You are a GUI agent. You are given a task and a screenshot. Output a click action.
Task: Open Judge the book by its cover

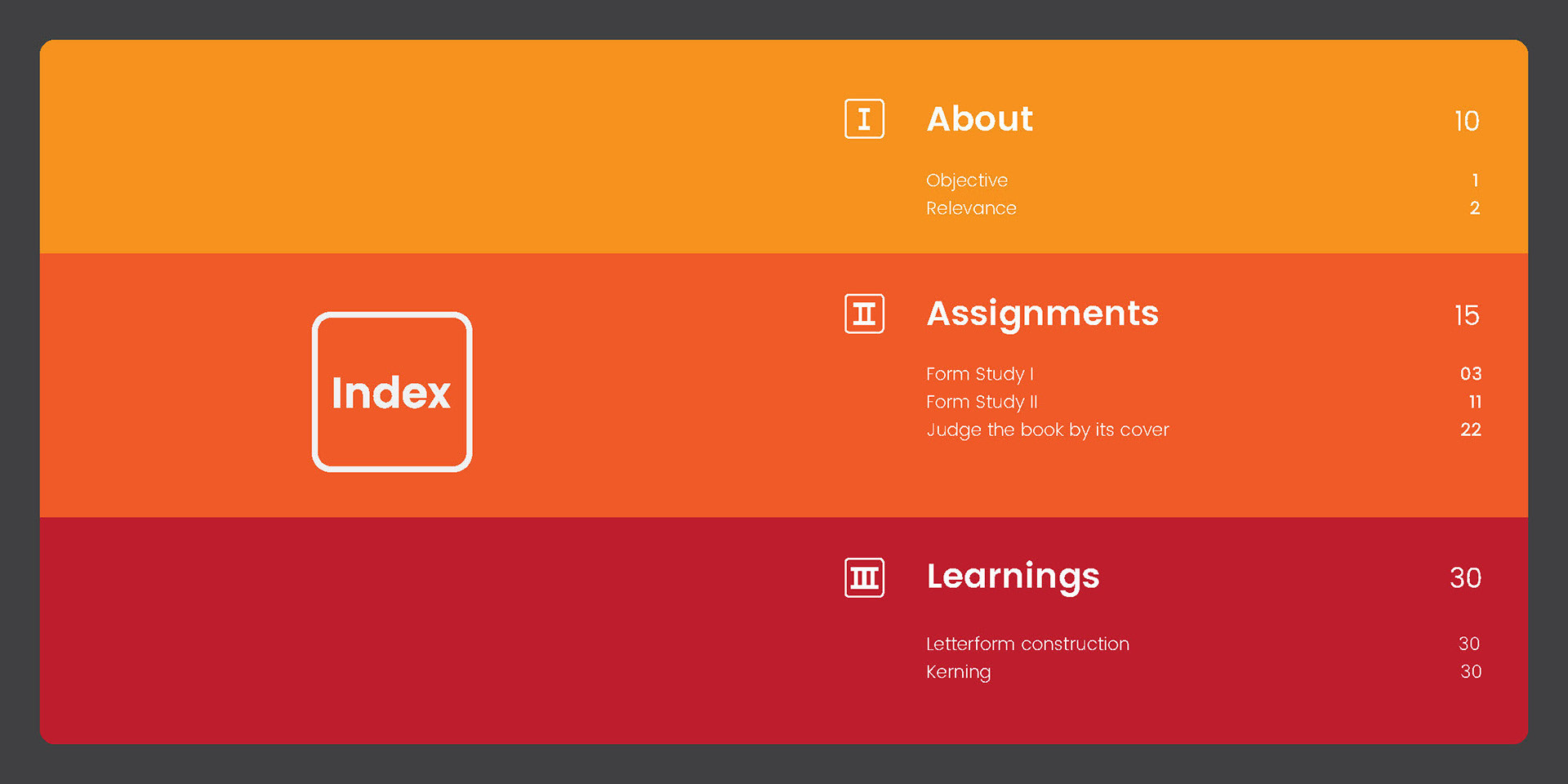1047,430
